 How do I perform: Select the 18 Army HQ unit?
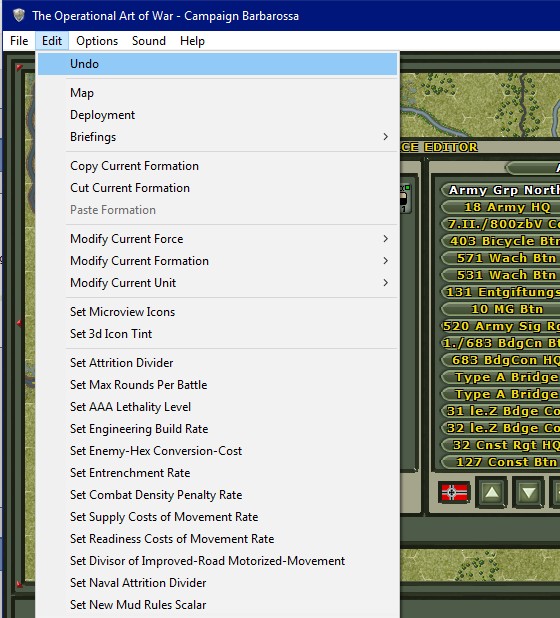click(507, 207)
